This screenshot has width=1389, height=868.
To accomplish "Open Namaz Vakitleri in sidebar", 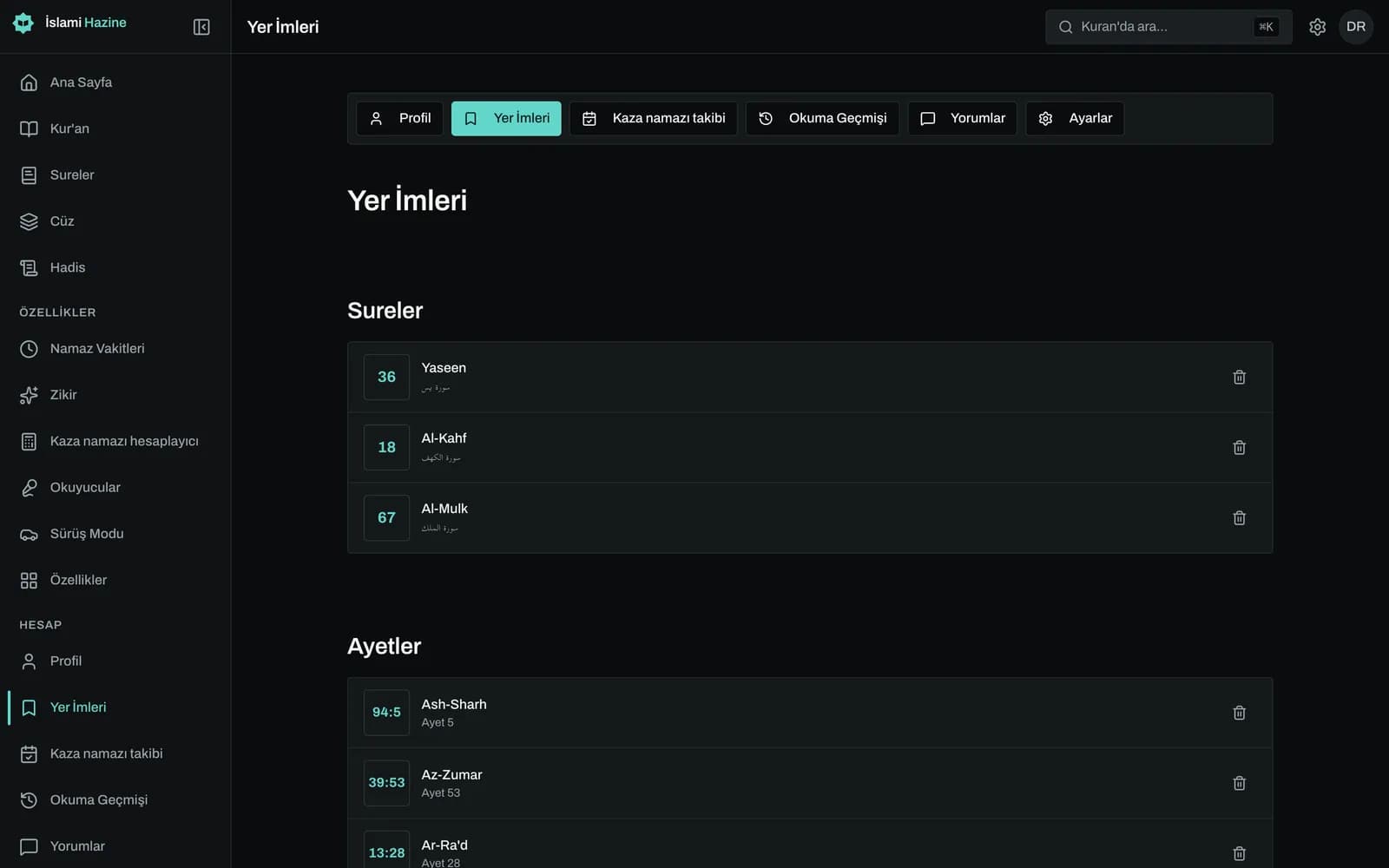I will pos(115,348).
